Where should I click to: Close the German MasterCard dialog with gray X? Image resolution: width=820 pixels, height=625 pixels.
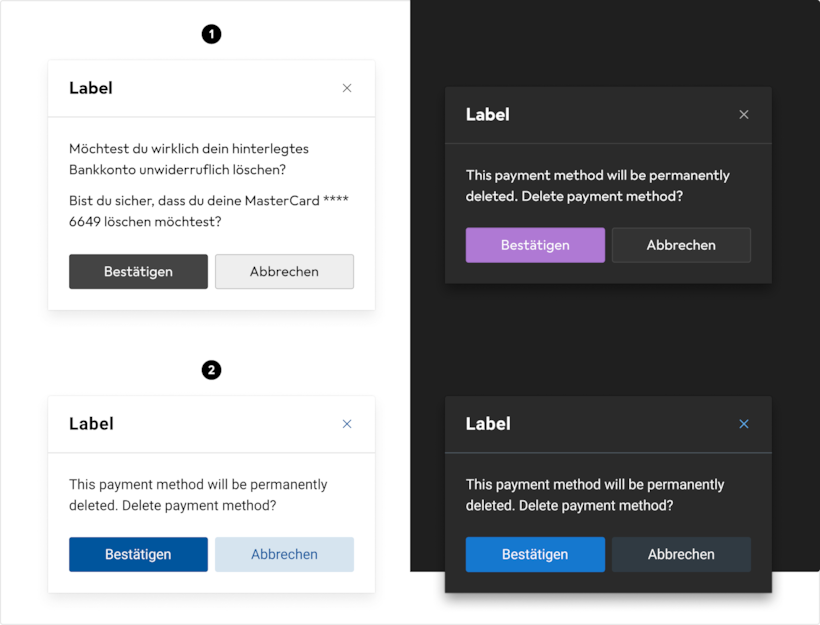[347, 88]
